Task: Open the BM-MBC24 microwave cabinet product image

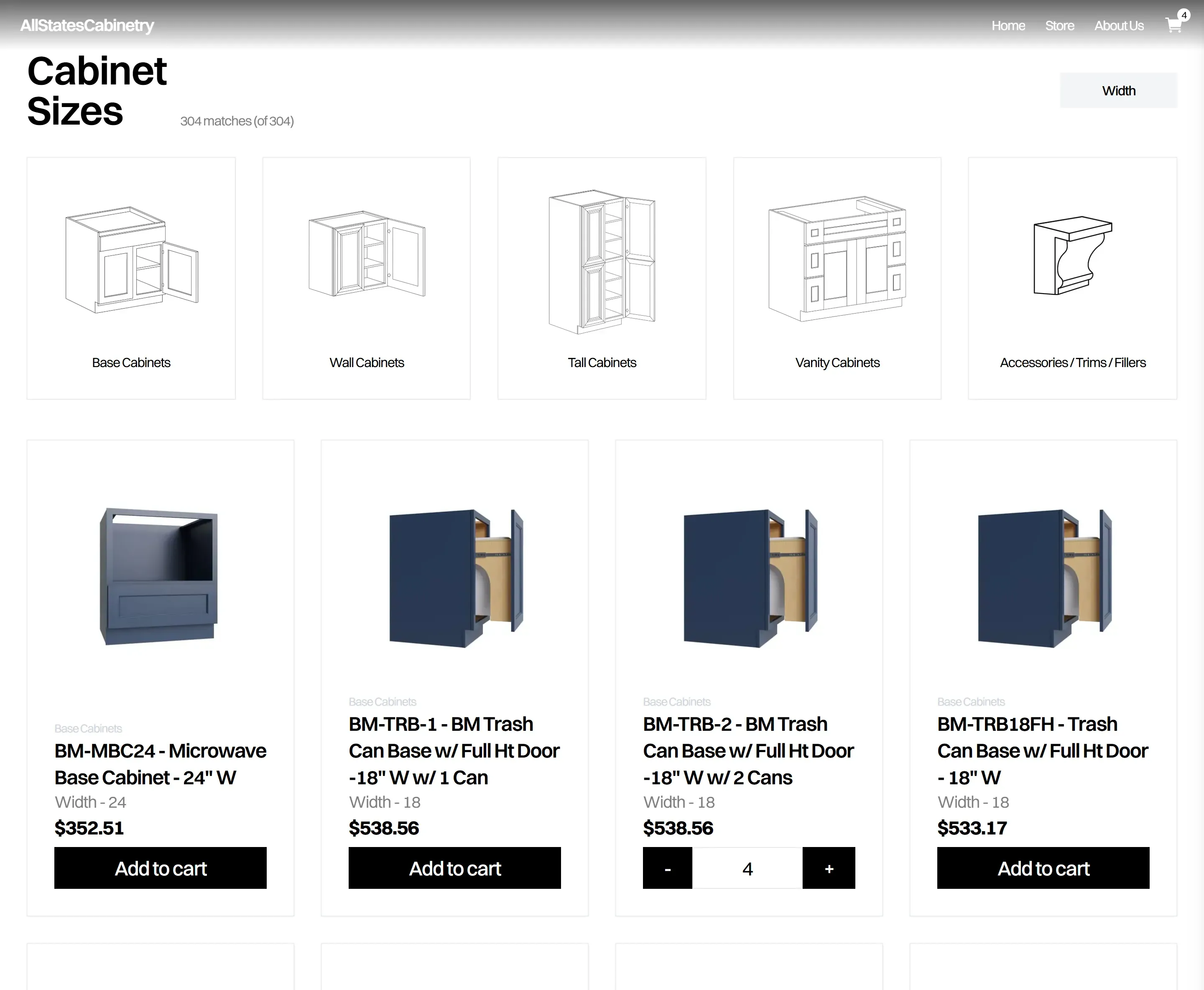Action: (159, 576)
